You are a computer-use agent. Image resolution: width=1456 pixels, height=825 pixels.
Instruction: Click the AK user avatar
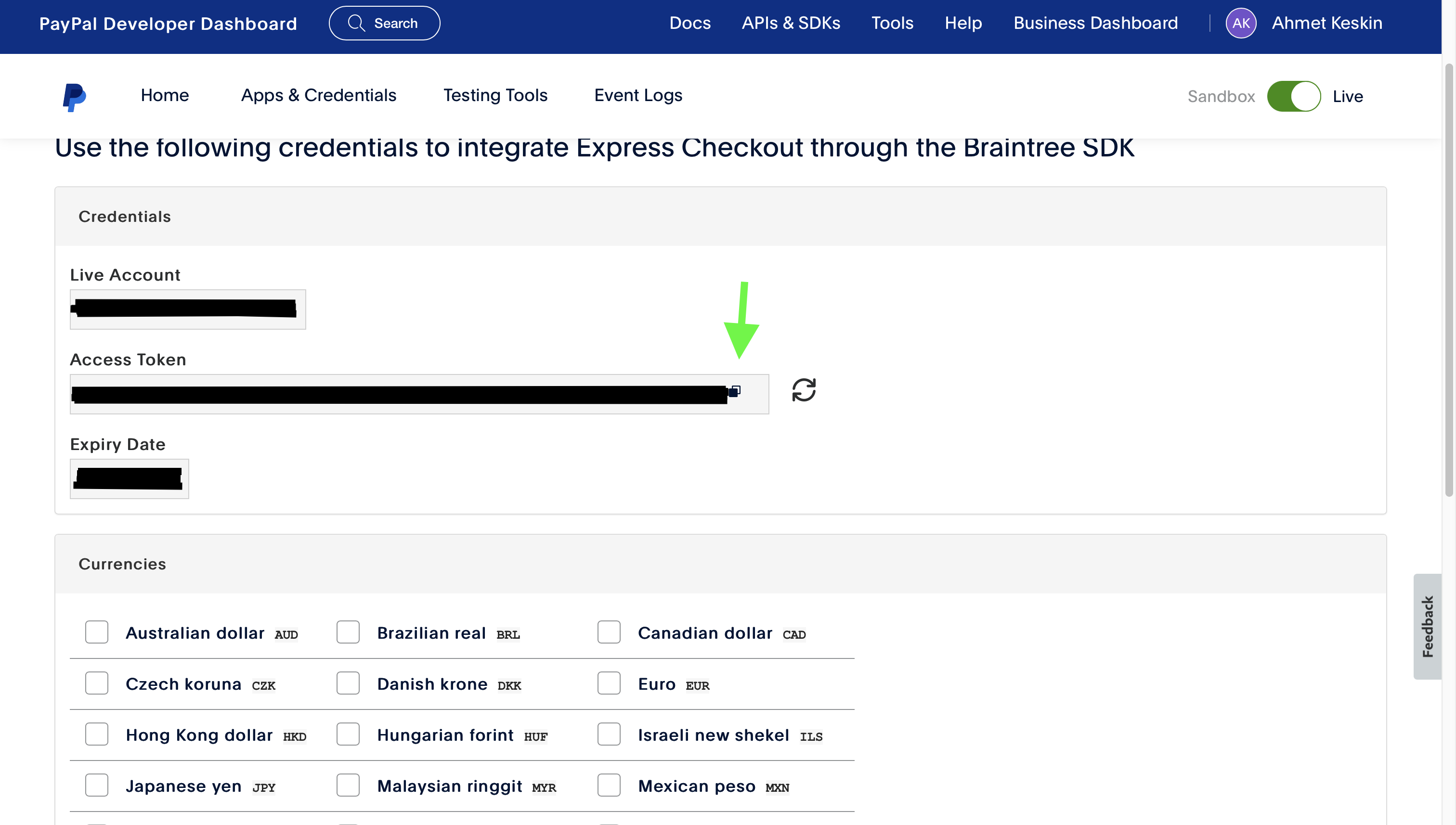[x=1241, y=23]
